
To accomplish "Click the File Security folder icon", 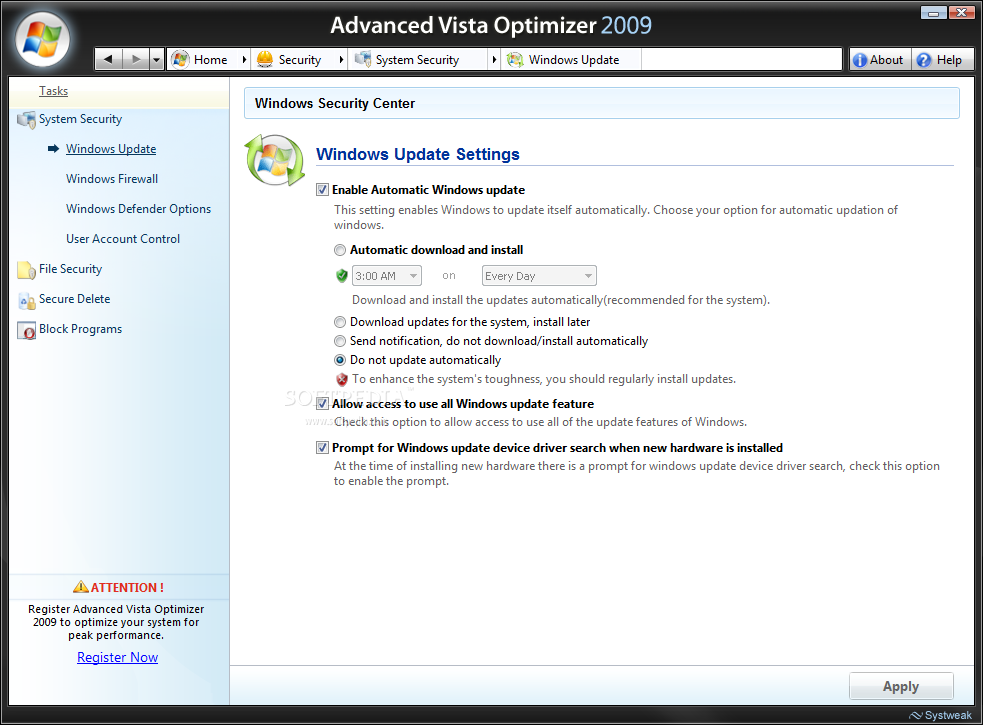I will click(x=26, y=270).
